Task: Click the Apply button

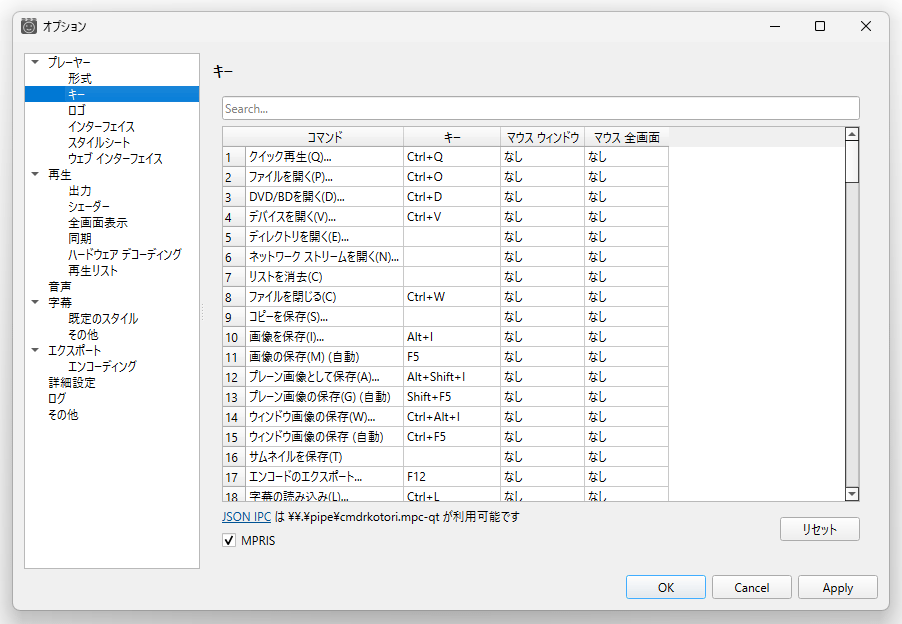Action: (x=838, y=587)
